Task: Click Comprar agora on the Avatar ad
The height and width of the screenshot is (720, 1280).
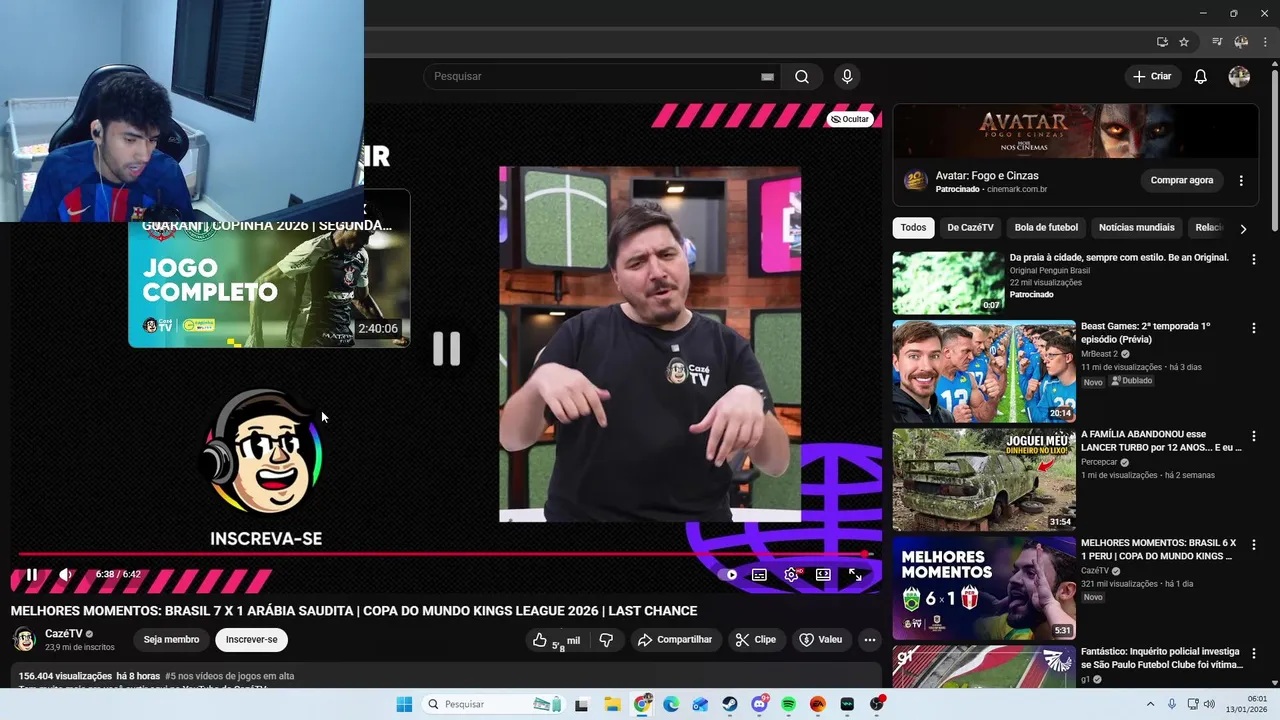Action: (1181, 181)
